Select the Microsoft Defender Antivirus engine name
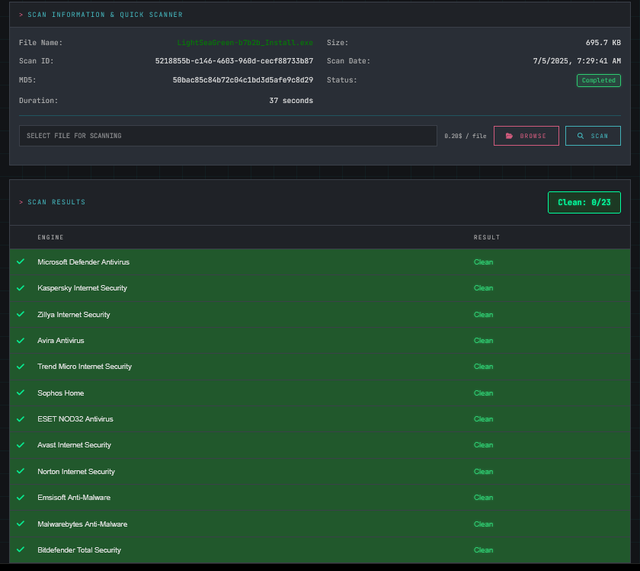Screen dimensions: 640x571 tap(83, 262)
